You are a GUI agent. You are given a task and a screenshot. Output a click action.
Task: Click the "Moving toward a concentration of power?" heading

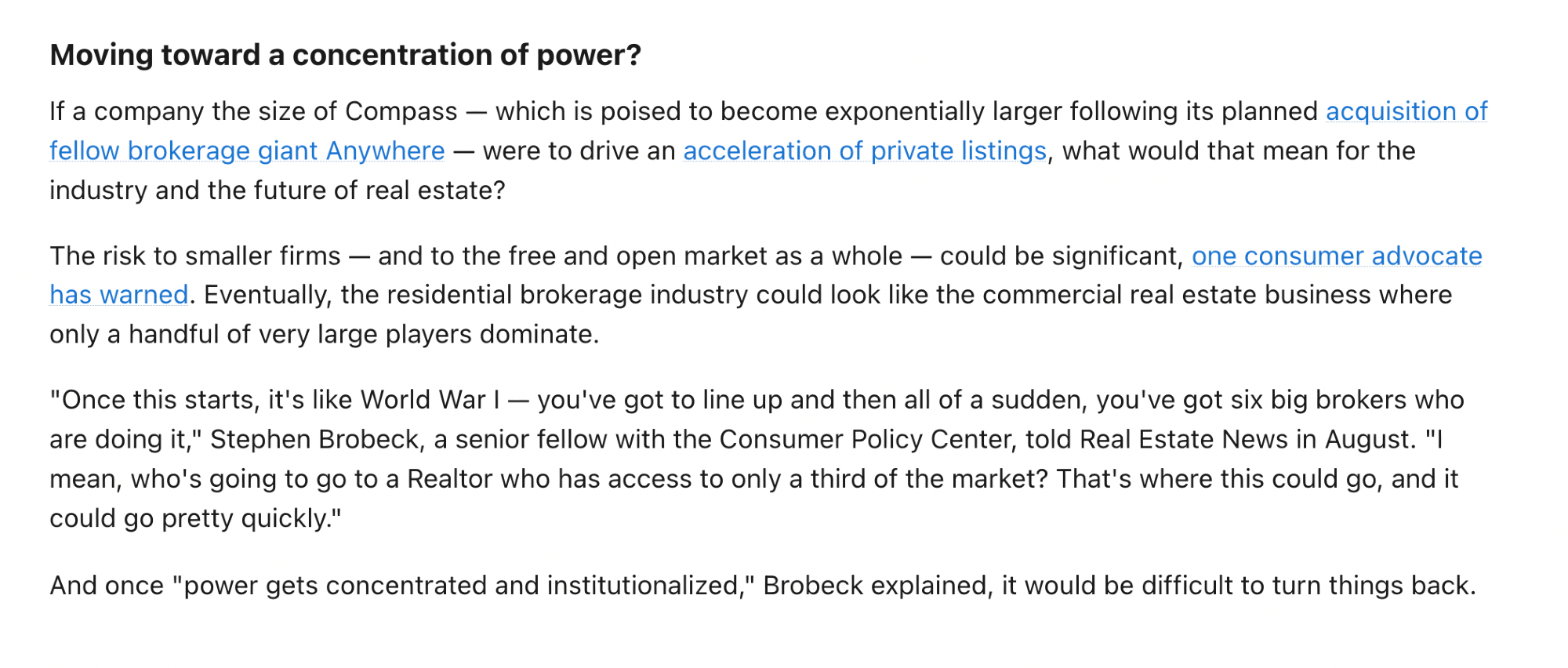pos(345,55)
